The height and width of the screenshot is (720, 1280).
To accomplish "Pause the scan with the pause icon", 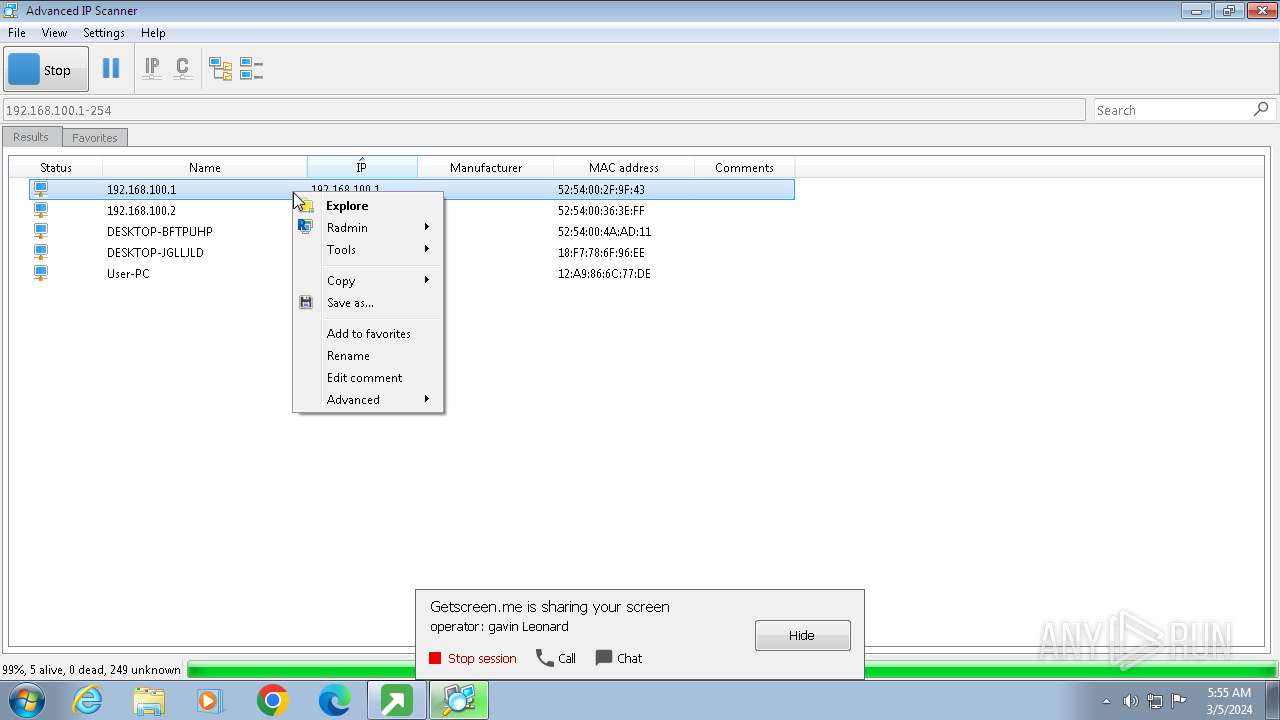I will point(111,69).
